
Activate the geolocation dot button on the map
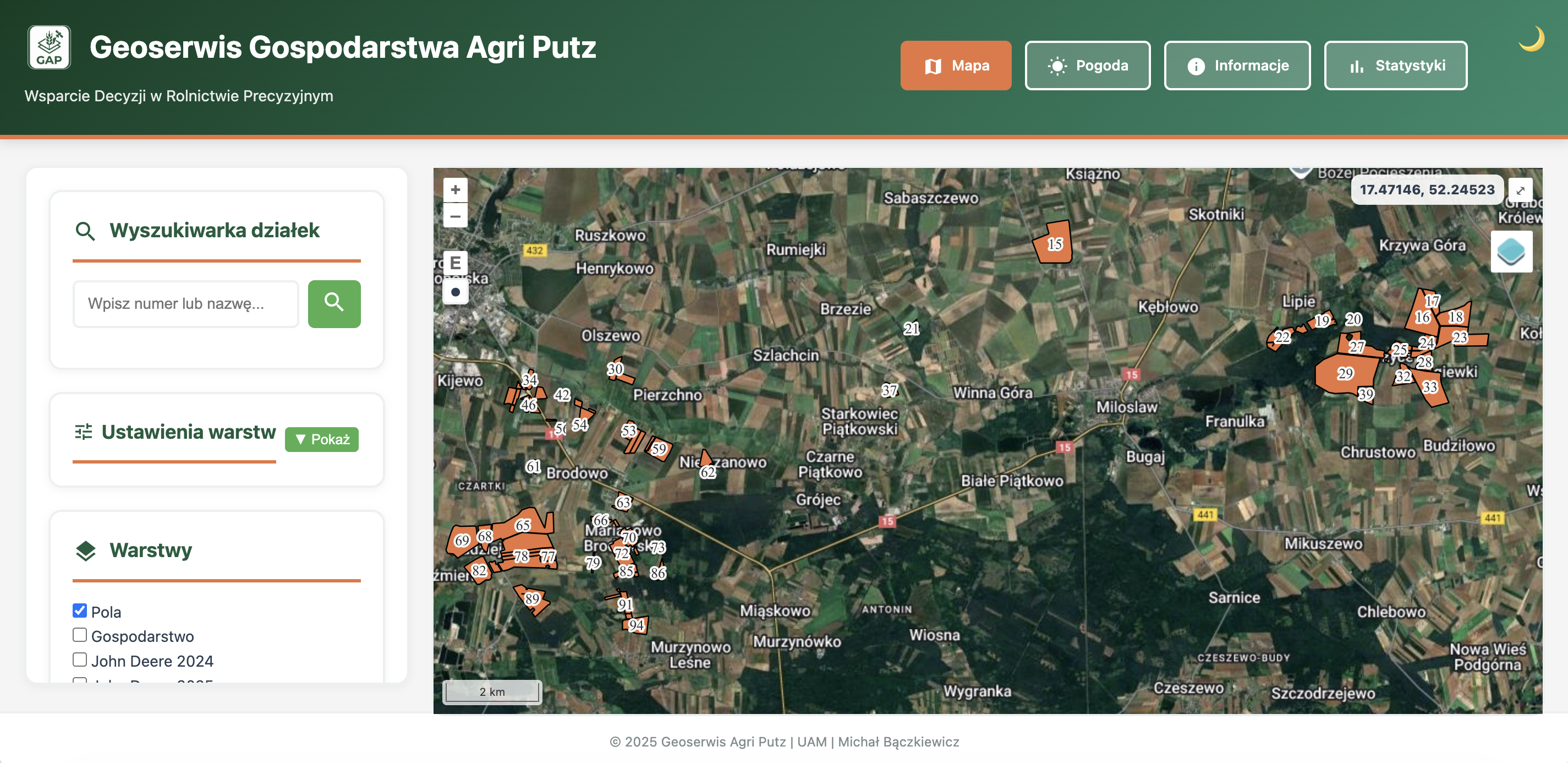454,292
